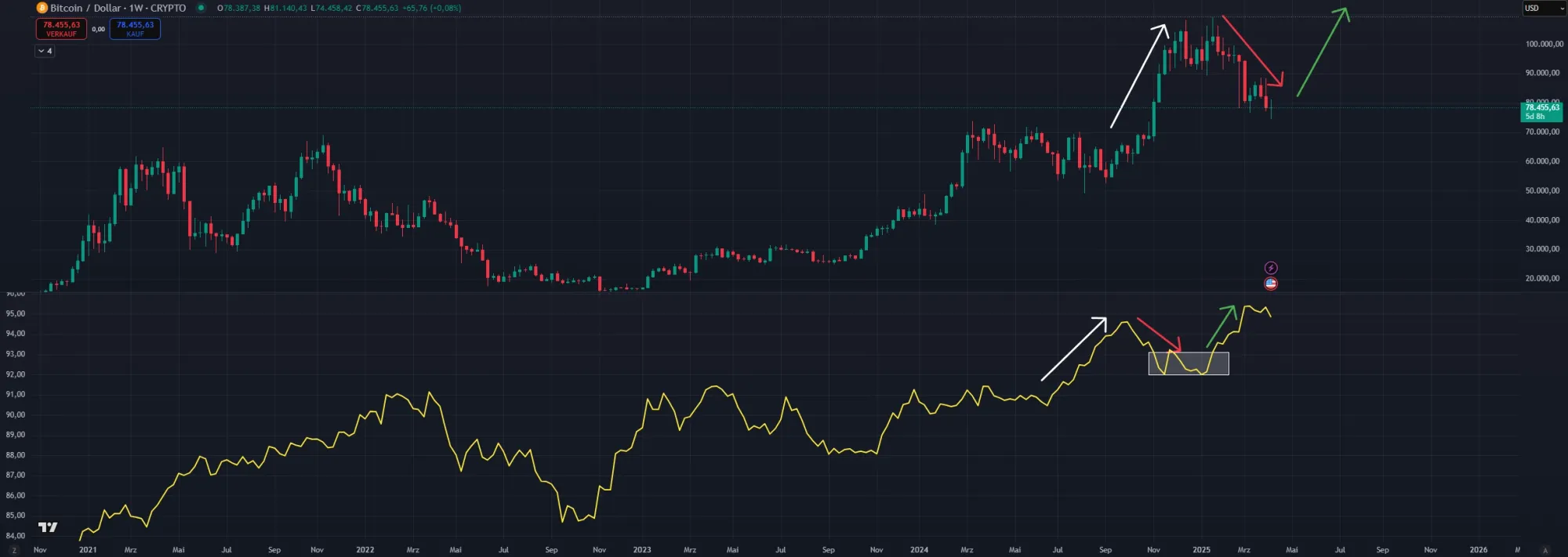Click the 90,00 label on lower pane scale

tap(15, 414)
